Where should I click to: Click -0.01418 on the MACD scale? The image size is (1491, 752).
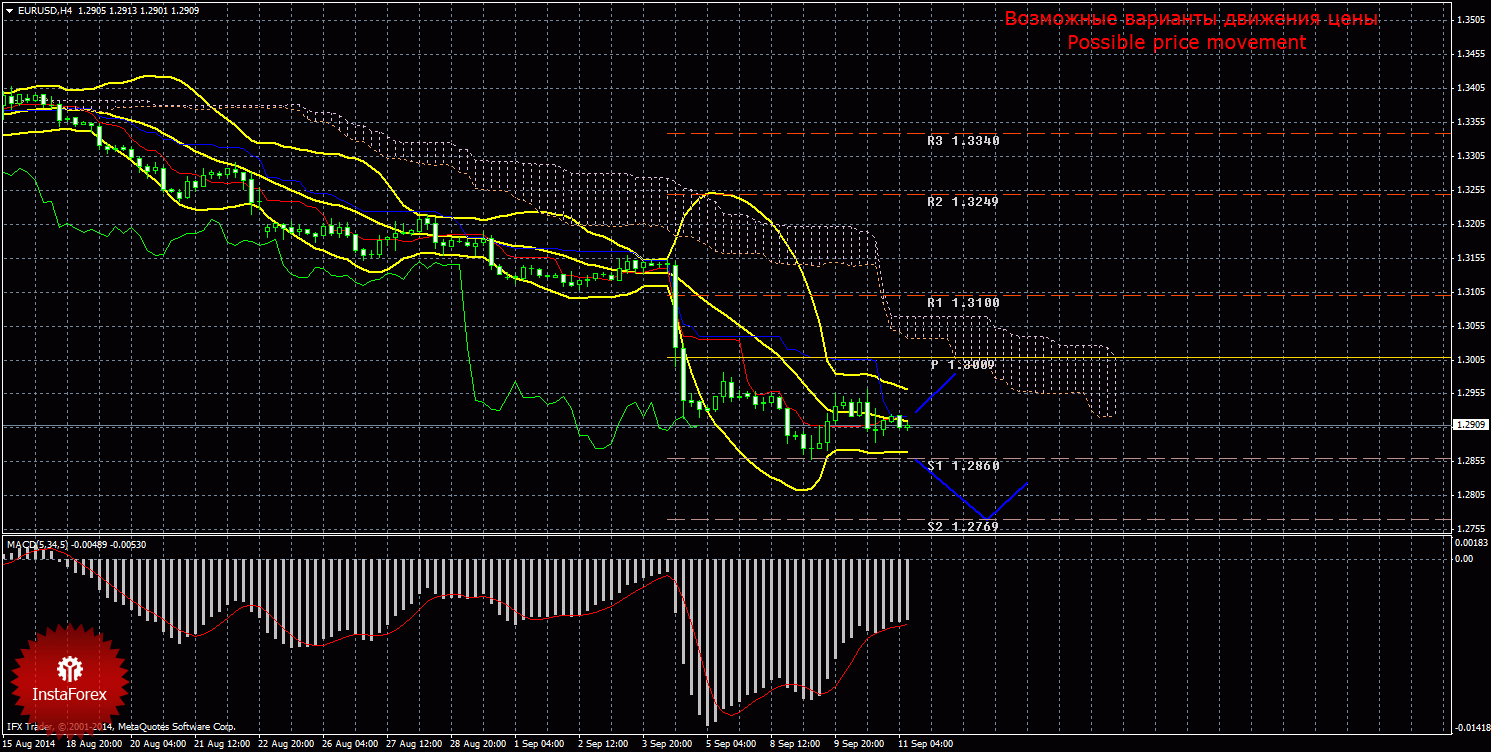tap(1471, 727)
